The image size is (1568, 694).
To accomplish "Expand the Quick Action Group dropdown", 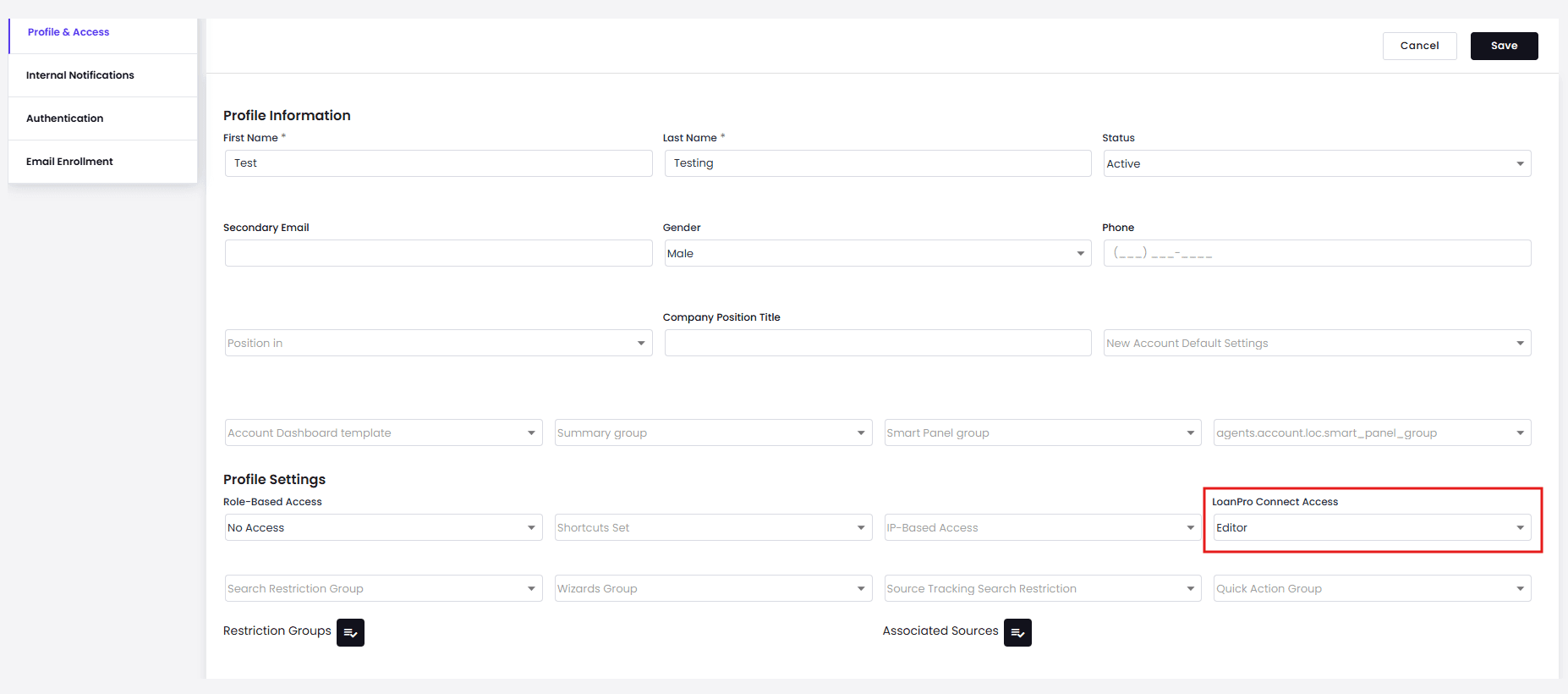I will click(x=1372, y=588).
